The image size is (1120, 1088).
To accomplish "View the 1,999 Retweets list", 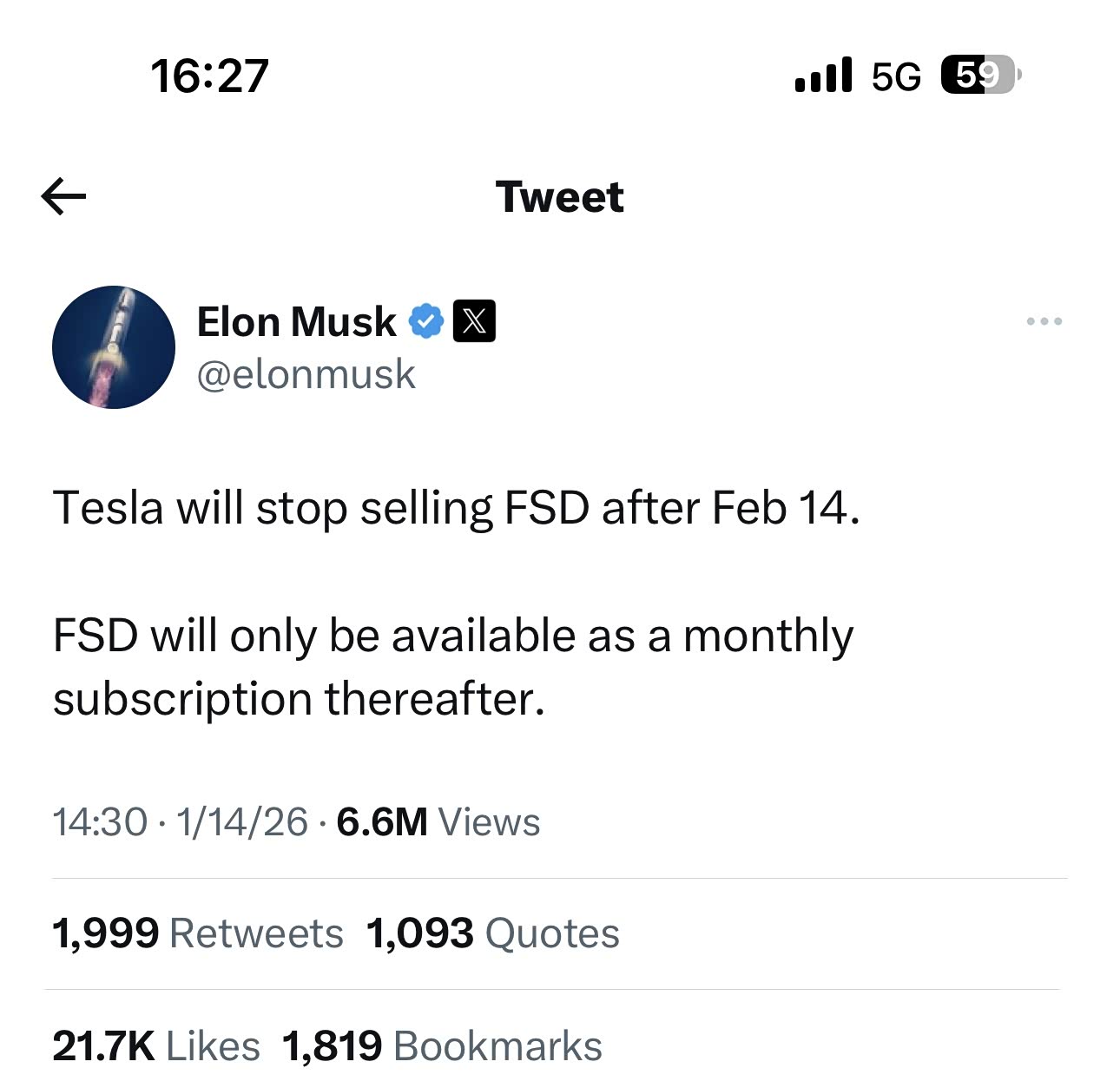I will (x=198, y=933).
